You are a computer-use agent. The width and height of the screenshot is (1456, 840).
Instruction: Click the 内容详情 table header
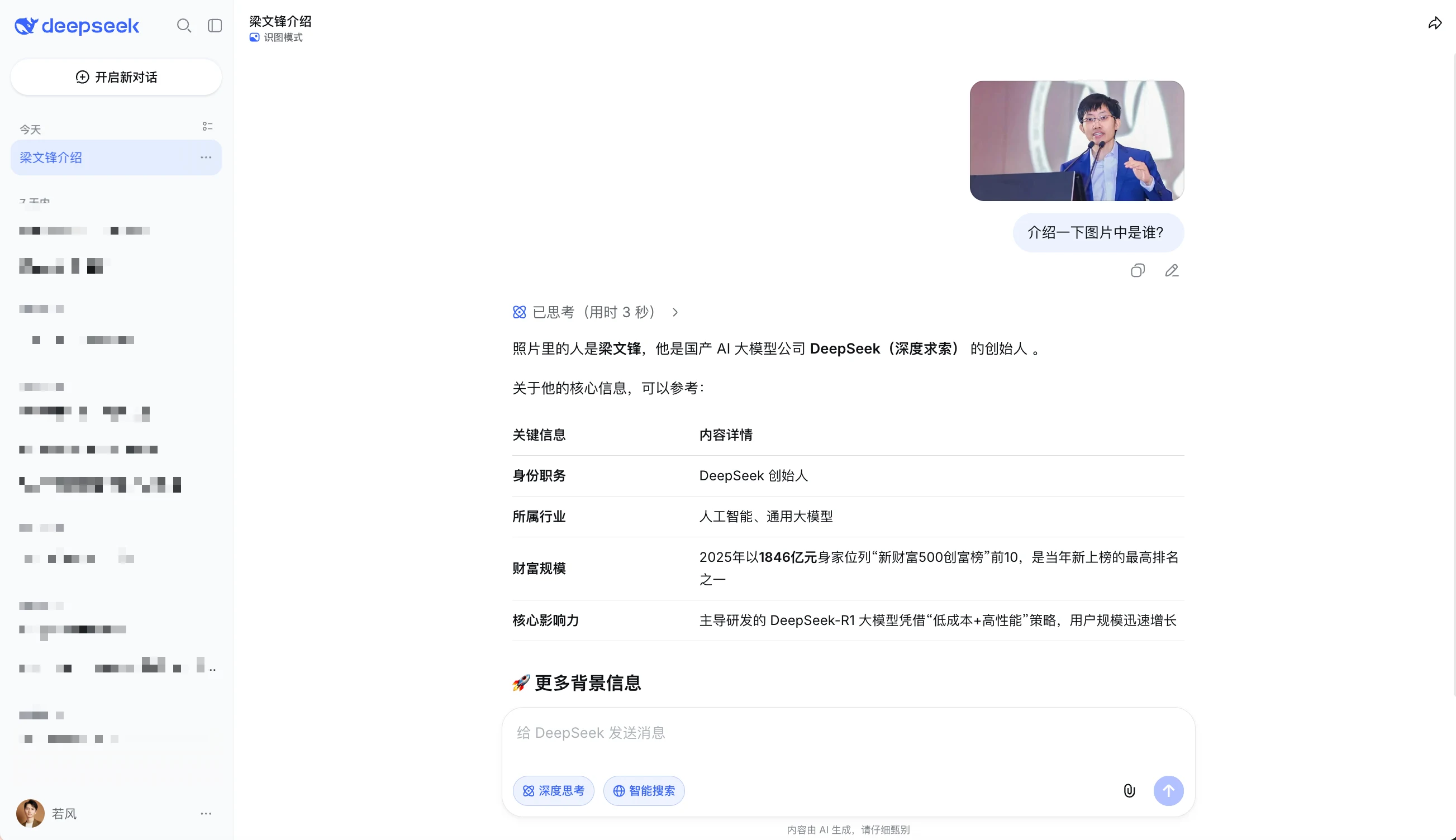tap(726, 435)
